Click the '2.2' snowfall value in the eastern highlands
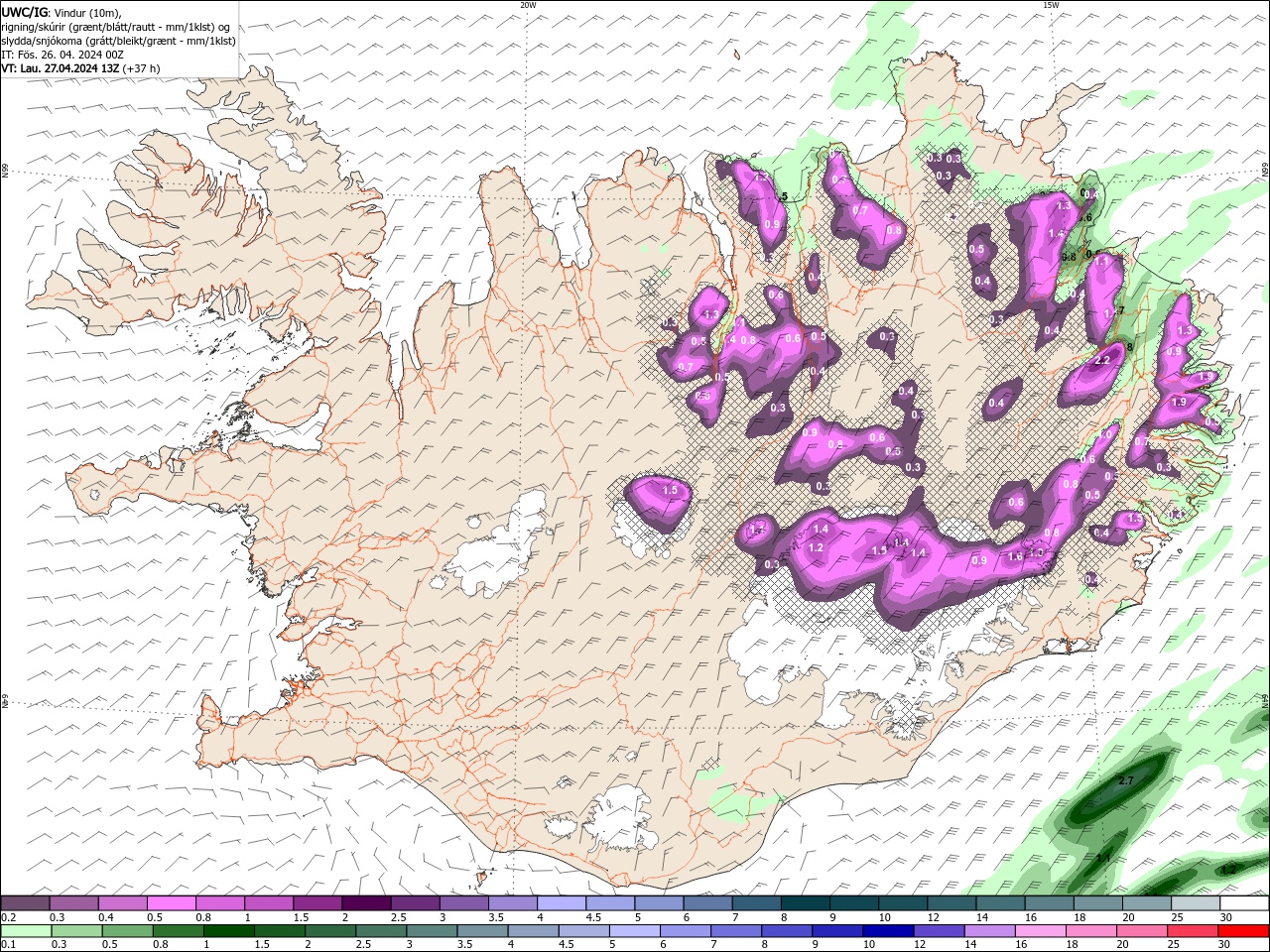Image resolution: width=1270 pixels, height=952 pixels. click(x=1101, y=361)
